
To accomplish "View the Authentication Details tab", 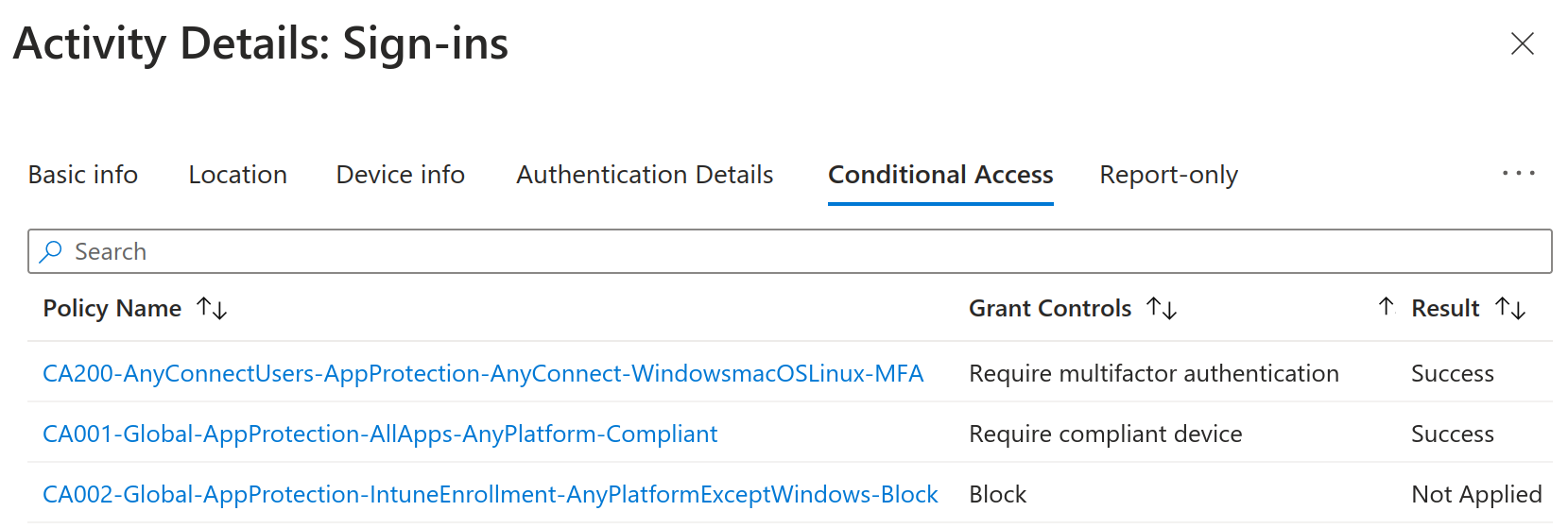I will 645,175.
